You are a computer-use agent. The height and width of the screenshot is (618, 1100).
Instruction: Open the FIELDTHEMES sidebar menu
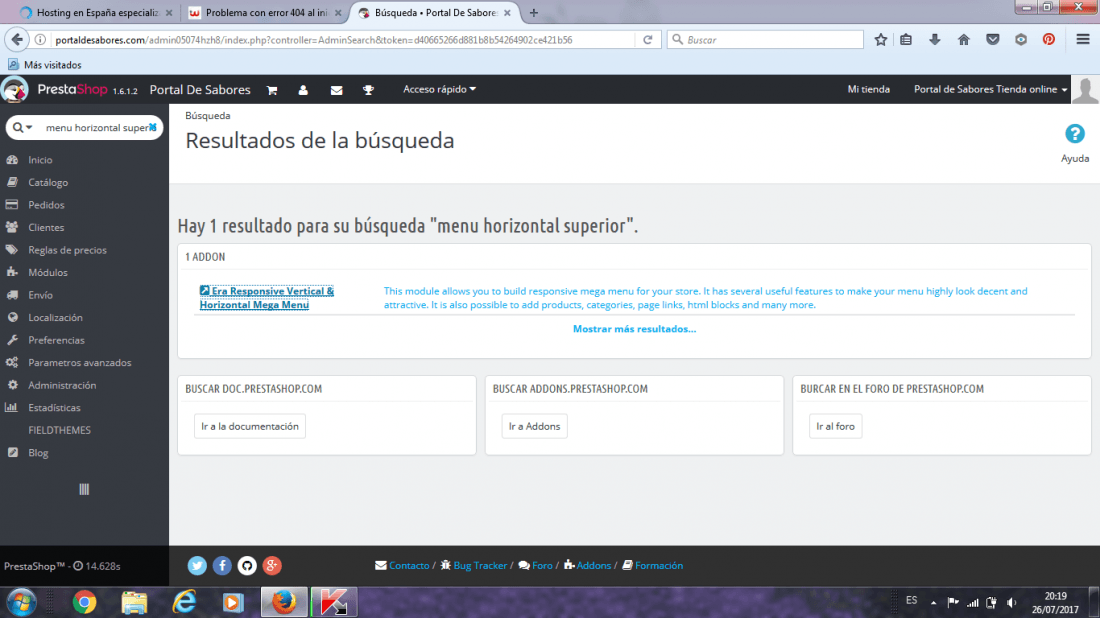(x=60, y=430)
